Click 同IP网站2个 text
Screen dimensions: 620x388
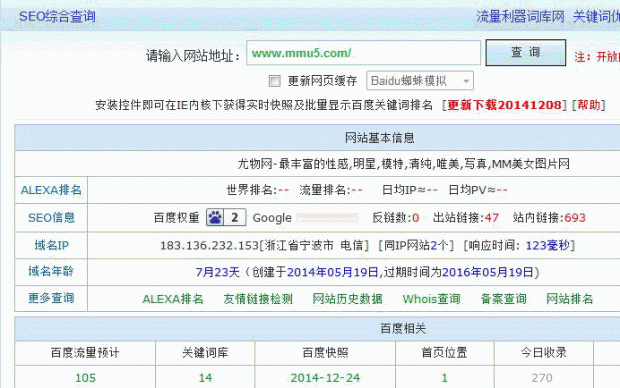coord(416,246)
